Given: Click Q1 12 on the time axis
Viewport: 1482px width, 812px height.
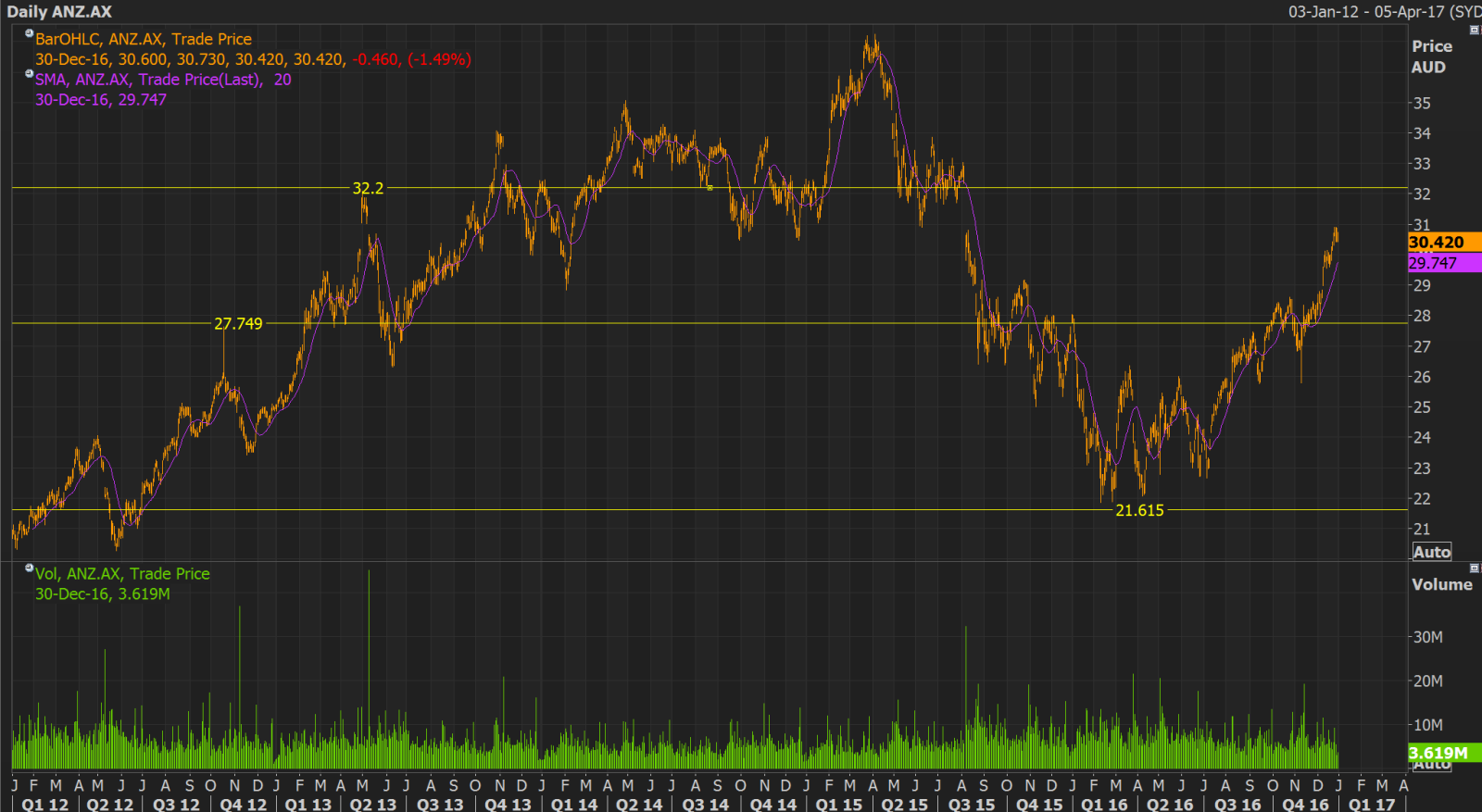Looking at the screenshot, I should pyautogui.click(x=45, y=804).
